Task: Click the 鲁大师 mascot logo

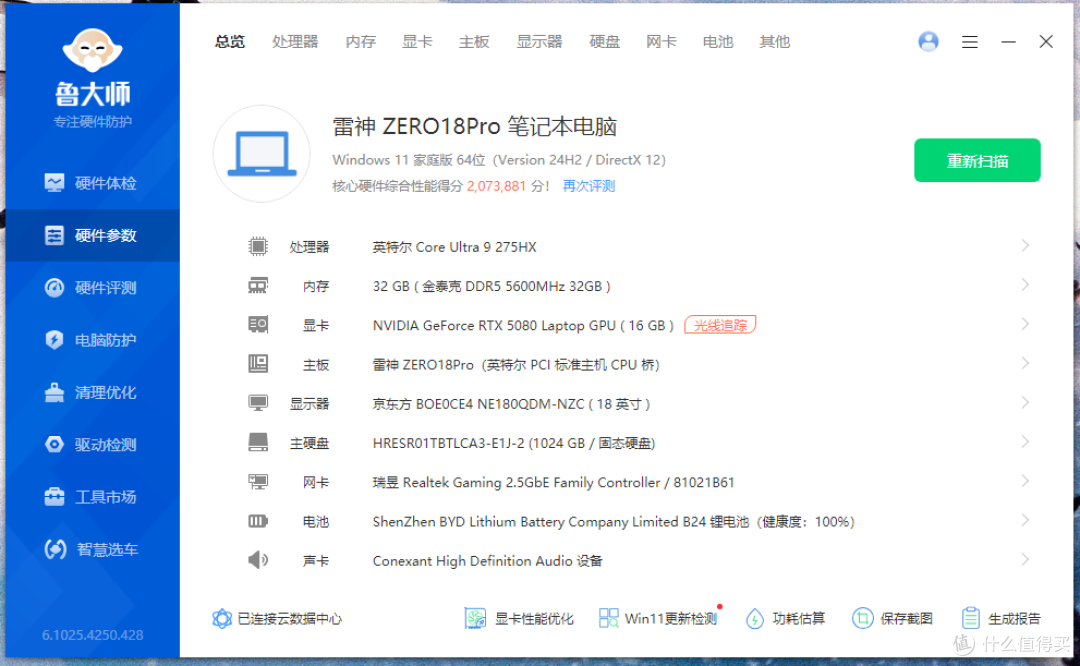Action: point(92,50)
